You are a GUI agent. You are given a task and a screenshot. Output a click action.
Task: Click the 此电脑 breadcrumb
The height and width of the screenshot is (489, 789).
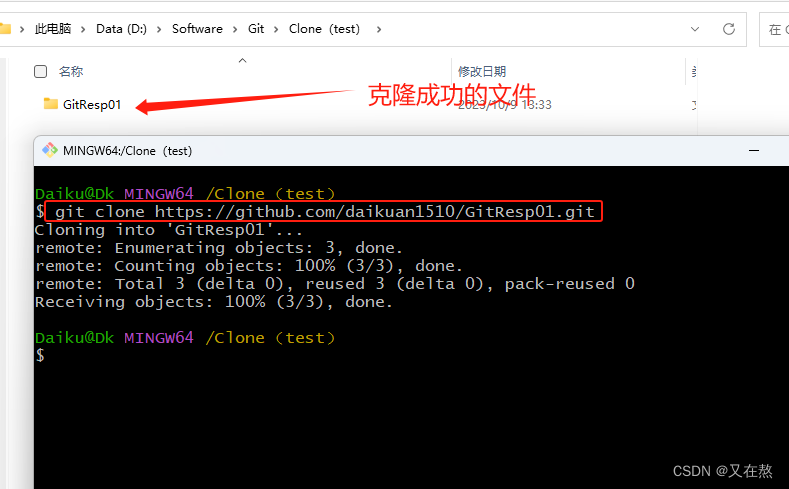pyautogui.click(x=53, y=29)
